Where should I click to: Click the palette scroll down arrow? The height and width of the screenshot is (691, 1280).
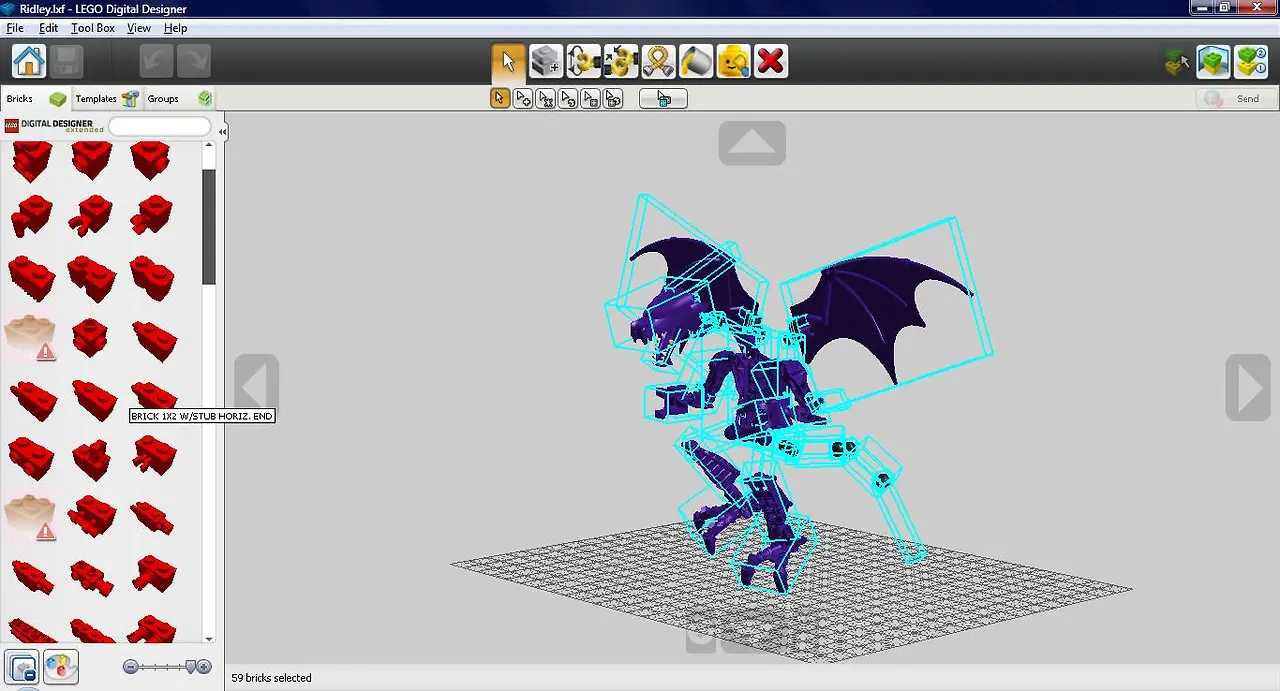coord(209,639)
